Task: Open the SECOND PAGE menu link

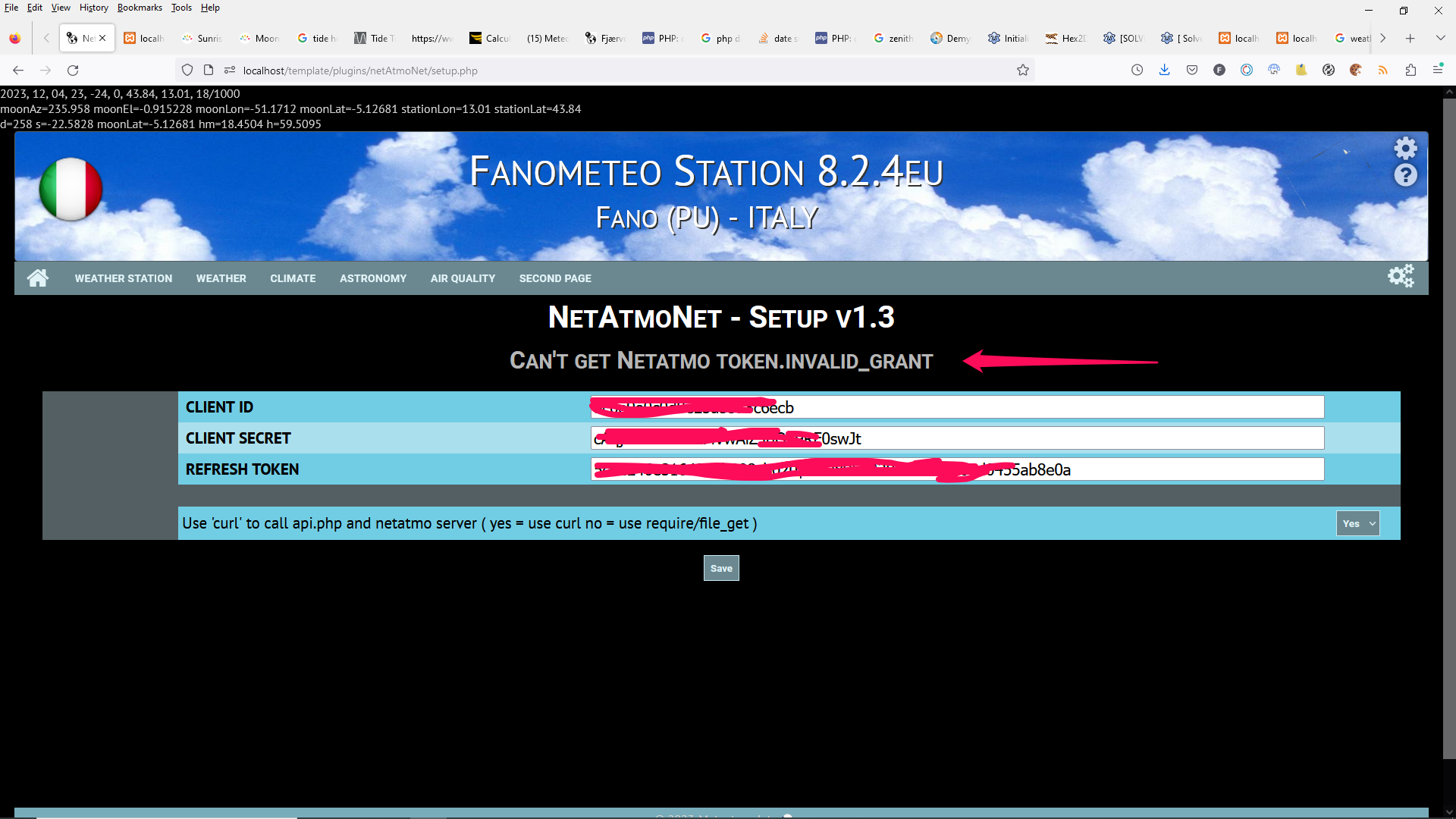Action: 555,278
